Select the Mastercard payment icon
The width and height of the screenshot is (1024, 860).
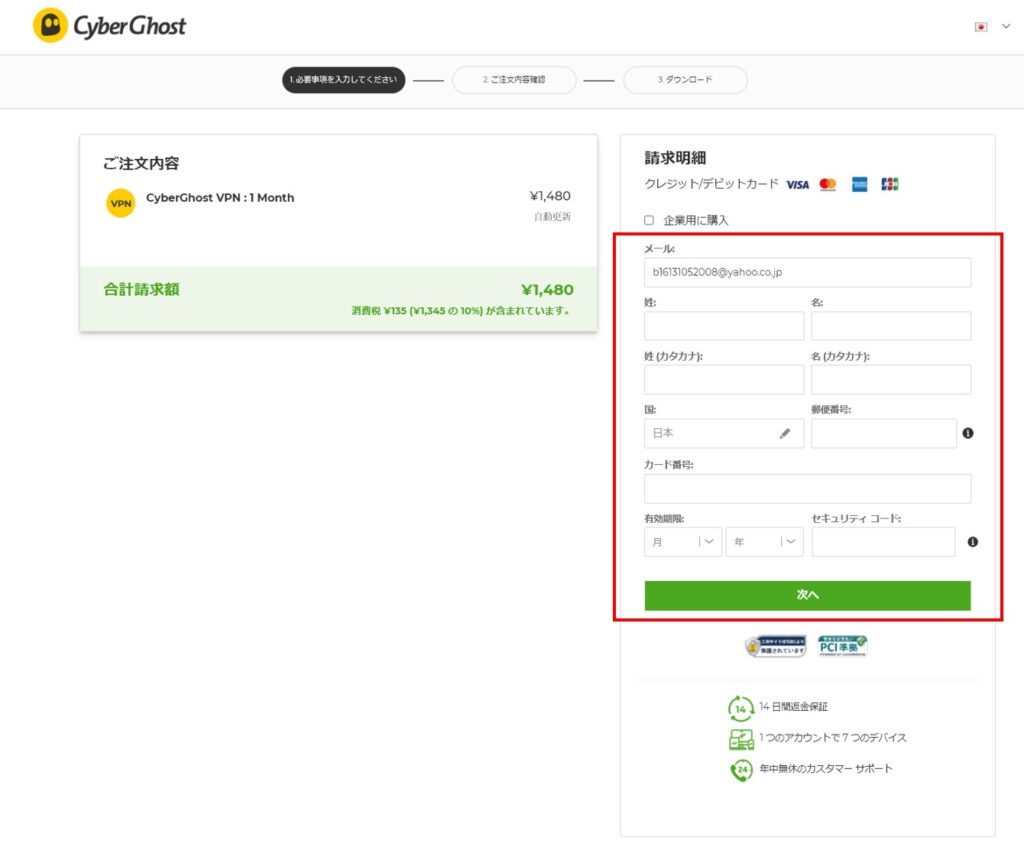click(827, 184)
